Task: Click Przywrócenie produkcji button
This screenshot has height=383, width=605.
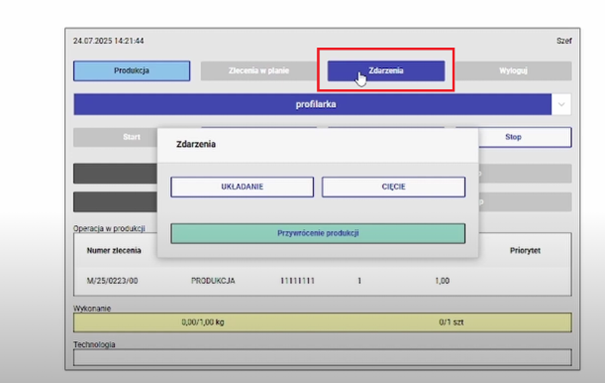Action: pos(318,233)
